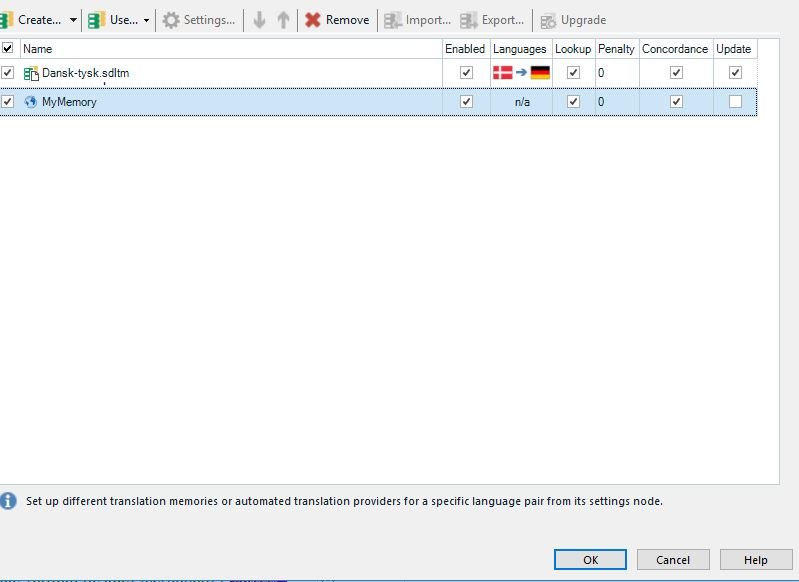Click the Name column header
799x582 pixels.
point(231,49)
